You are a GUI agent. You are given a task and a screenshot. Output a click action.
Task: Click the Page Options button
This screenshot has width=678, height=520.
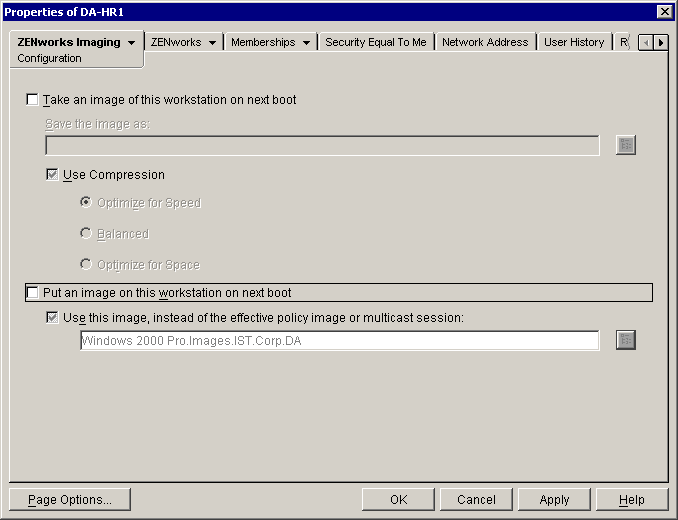point(70,500)
